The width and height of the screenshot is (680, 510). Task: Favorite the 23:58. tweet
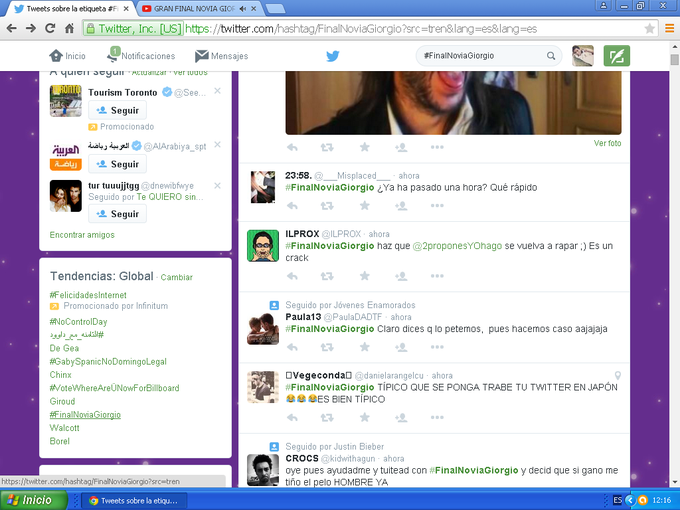(365, 205)
